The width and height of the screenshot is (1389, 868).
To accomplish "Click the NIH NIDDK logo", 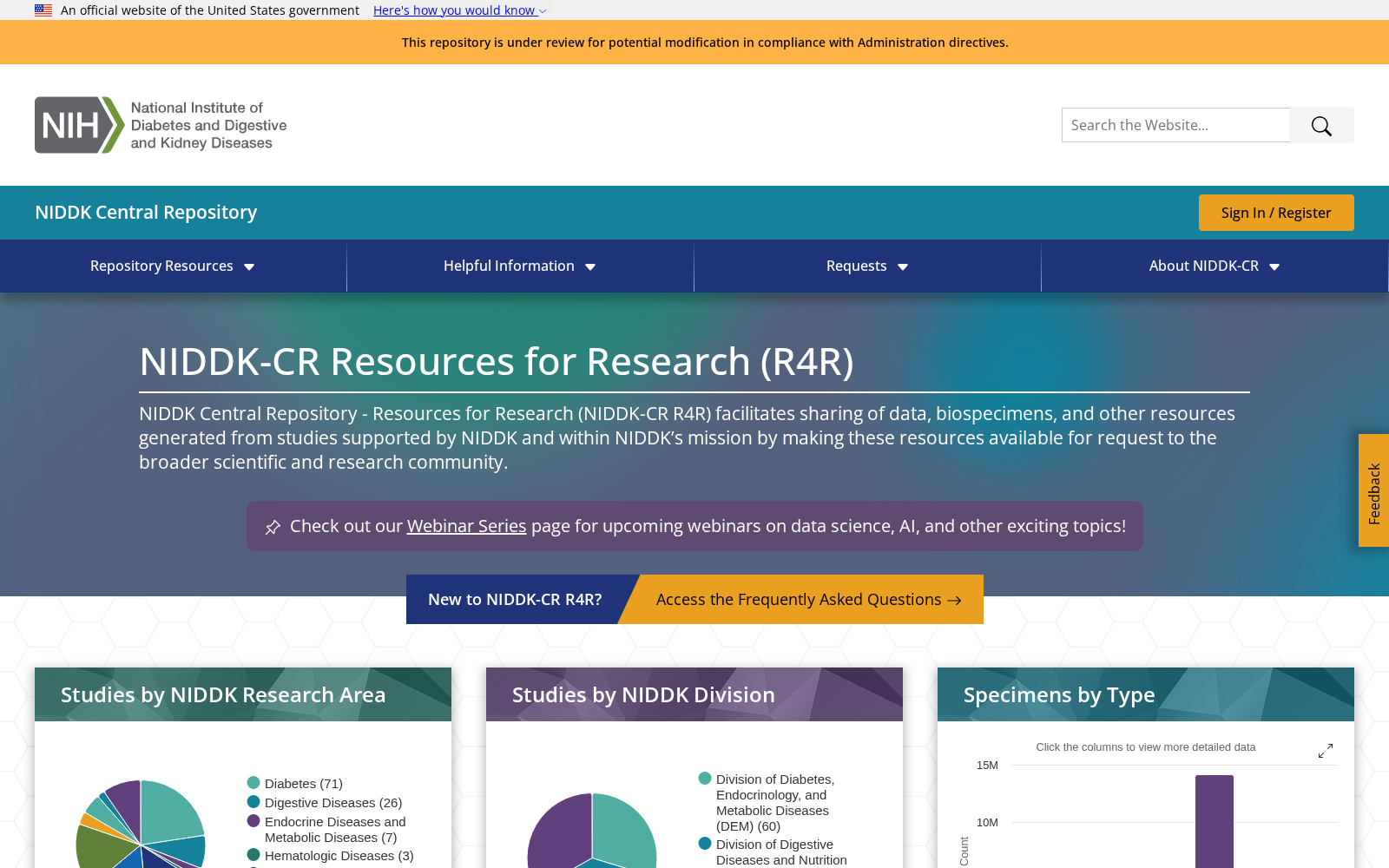I will point(161,125).
